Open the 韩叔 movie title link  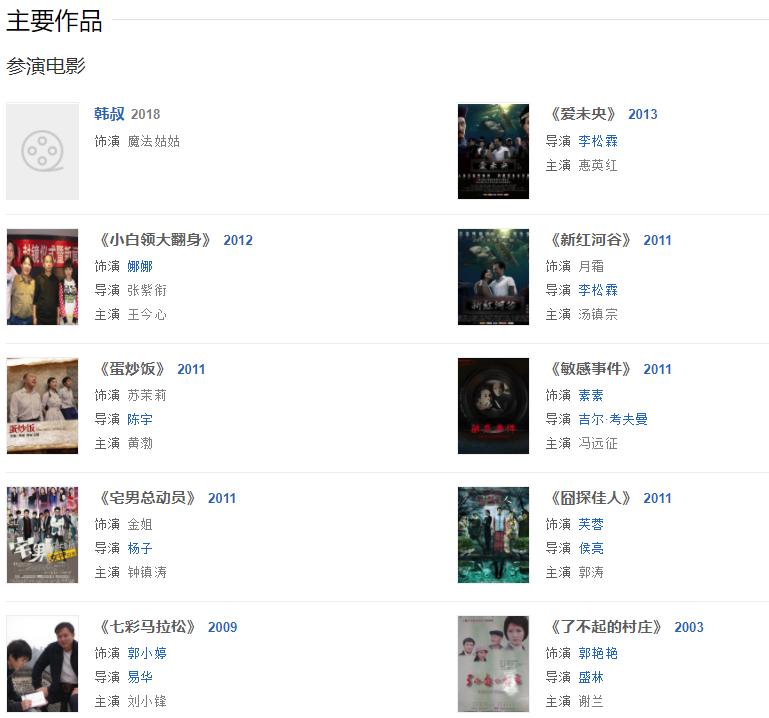click(109, 114)
